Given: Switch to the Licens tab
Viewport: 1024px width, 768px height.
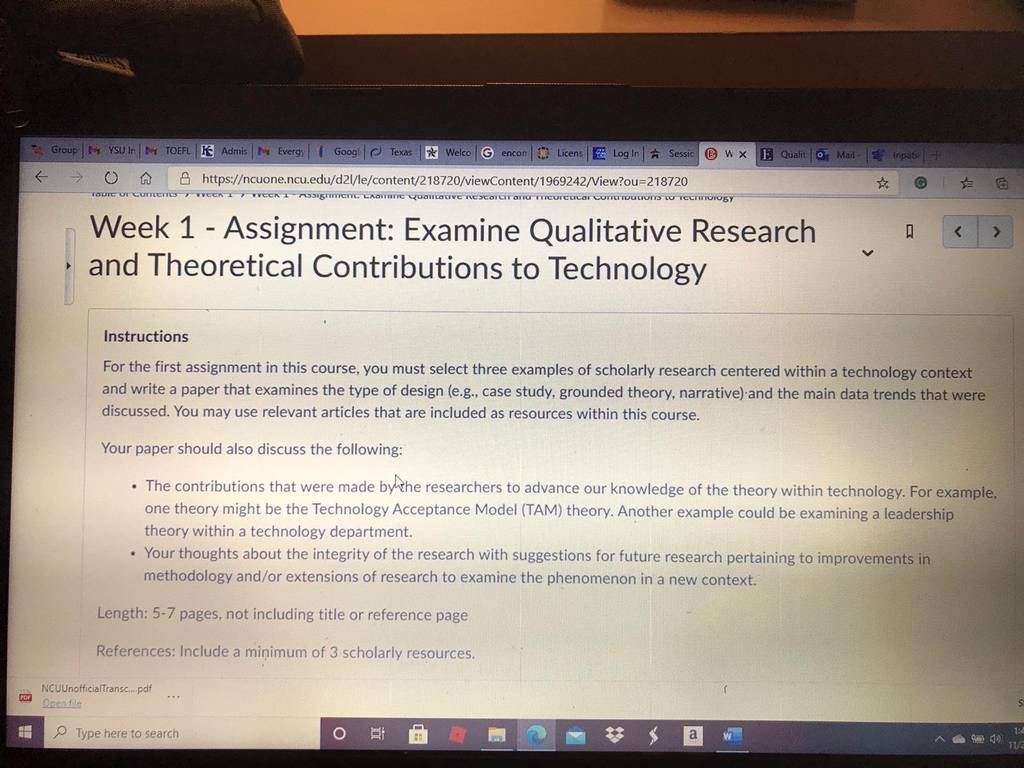Looking at the screenshot, I should (560, 153).
